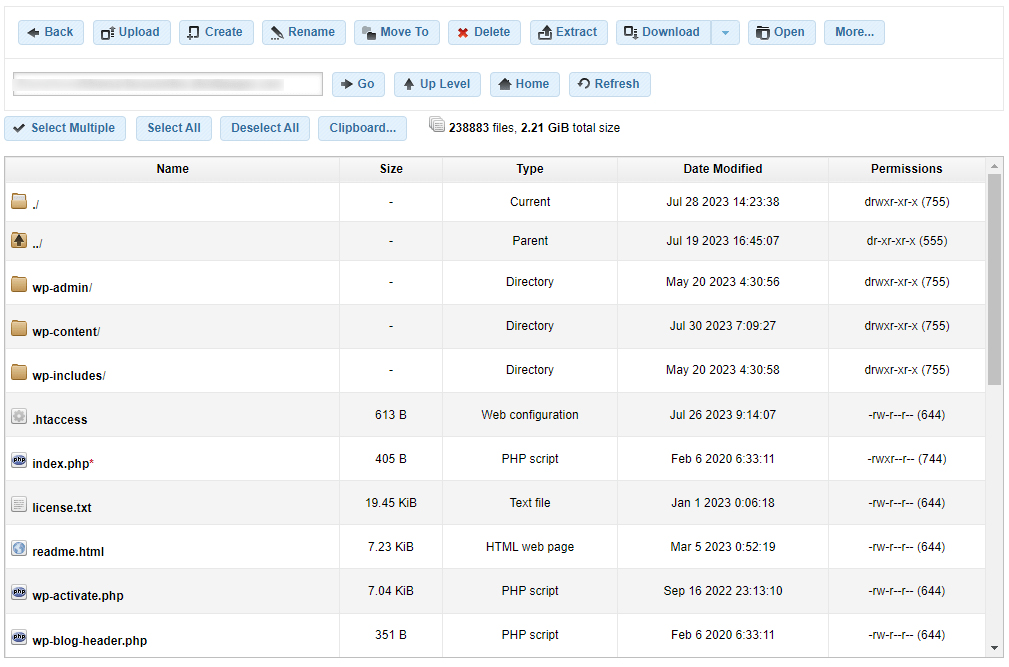Upload a new file

coord(131,32)
